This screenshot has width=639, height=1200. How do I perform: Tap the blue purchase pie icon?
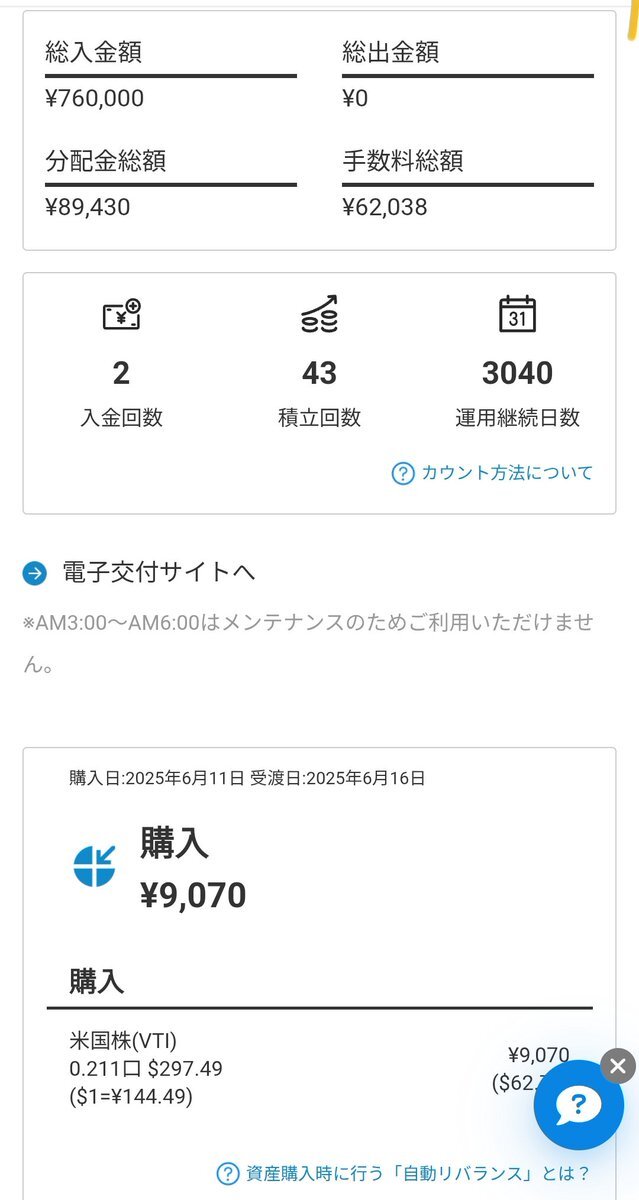pos(95,866)
